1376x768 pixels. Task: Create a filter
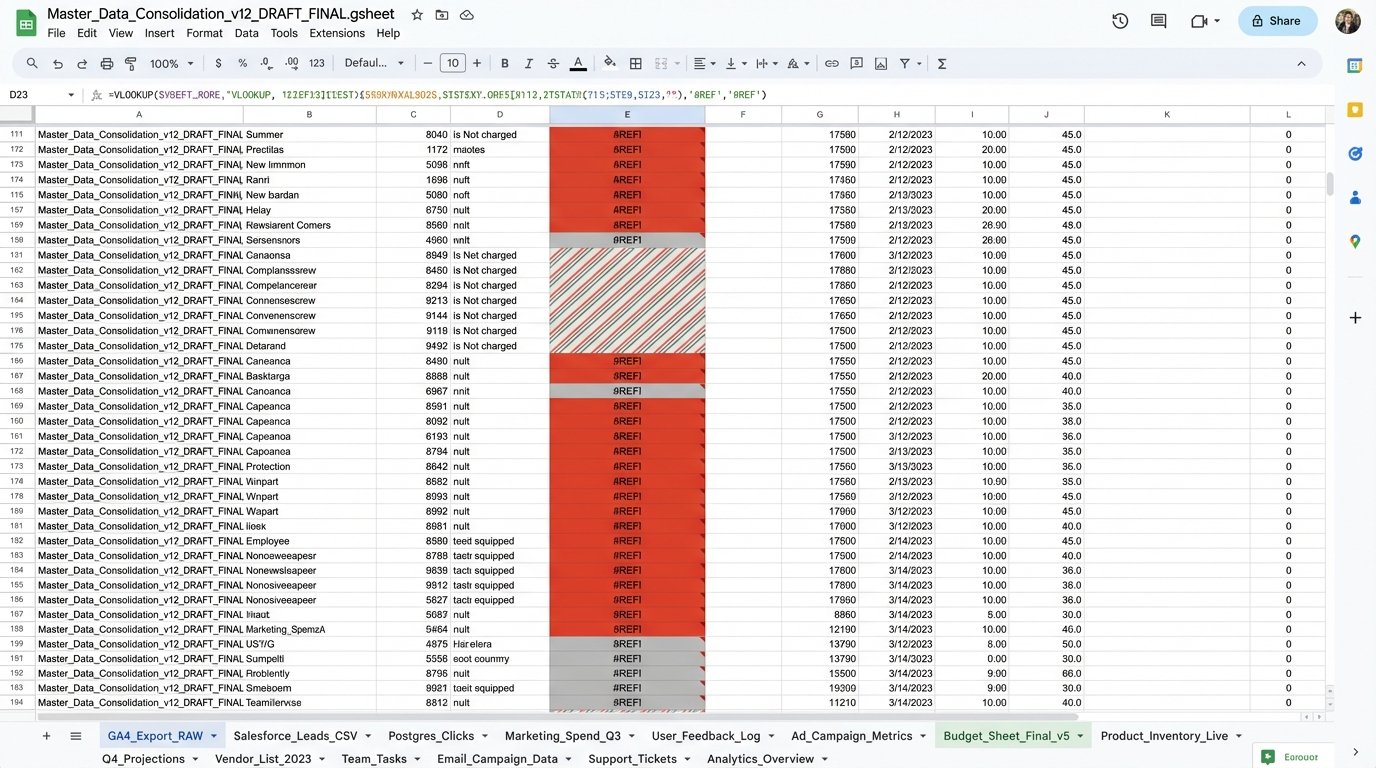tap(905, 63)
